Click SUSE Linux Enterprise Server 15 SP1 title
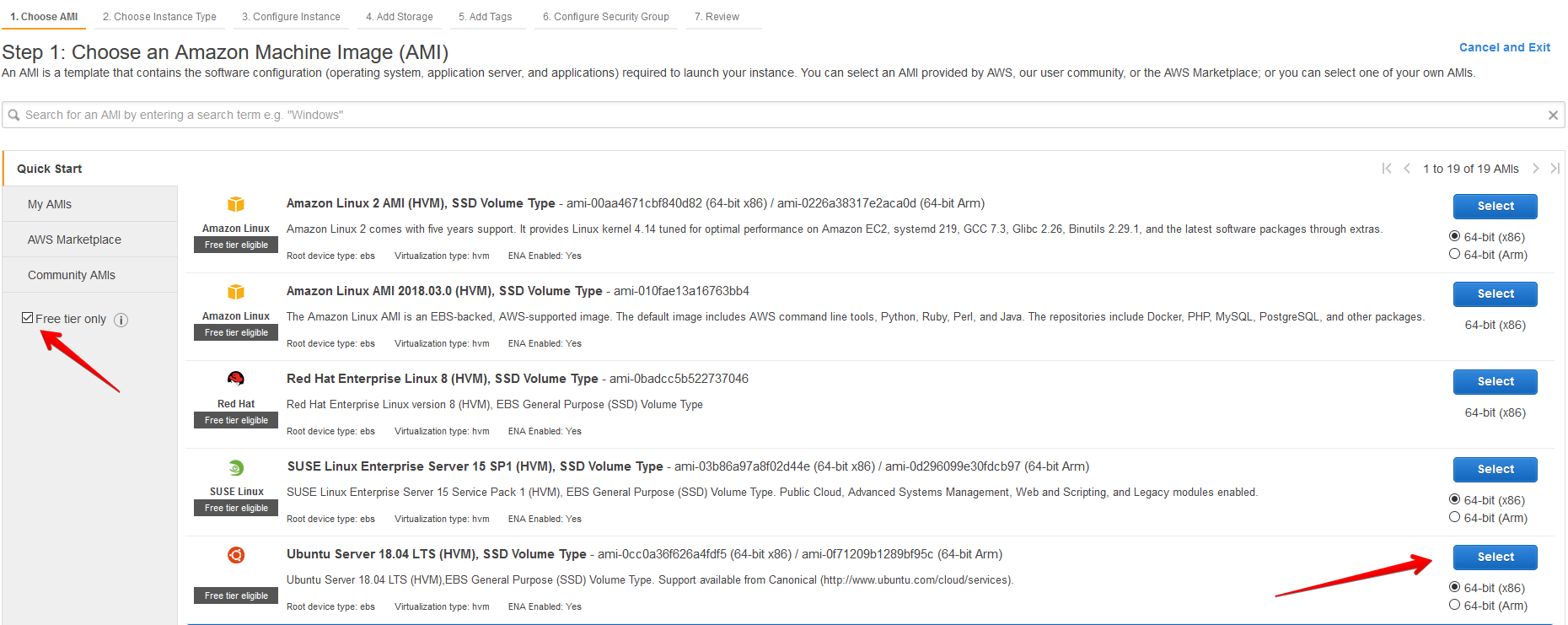1568x625 pixels. click(475, 466)
